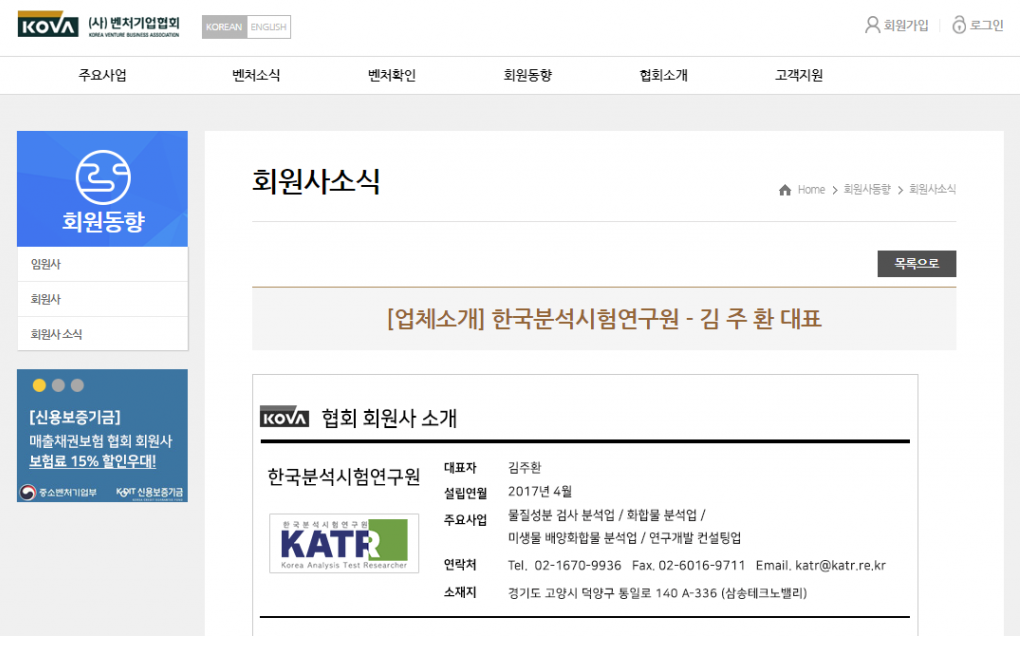Click the 신용보증기금 logo in the banner
The image size is (1023, 661).
click(149, 492)
